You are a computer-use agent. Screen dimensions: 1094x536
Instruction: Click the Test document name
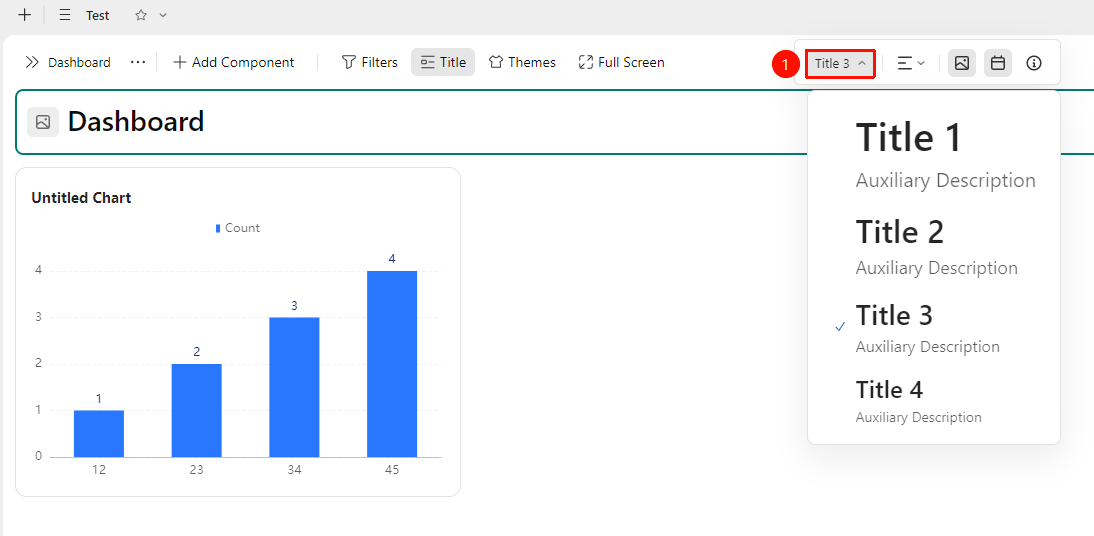click(98, 15)
